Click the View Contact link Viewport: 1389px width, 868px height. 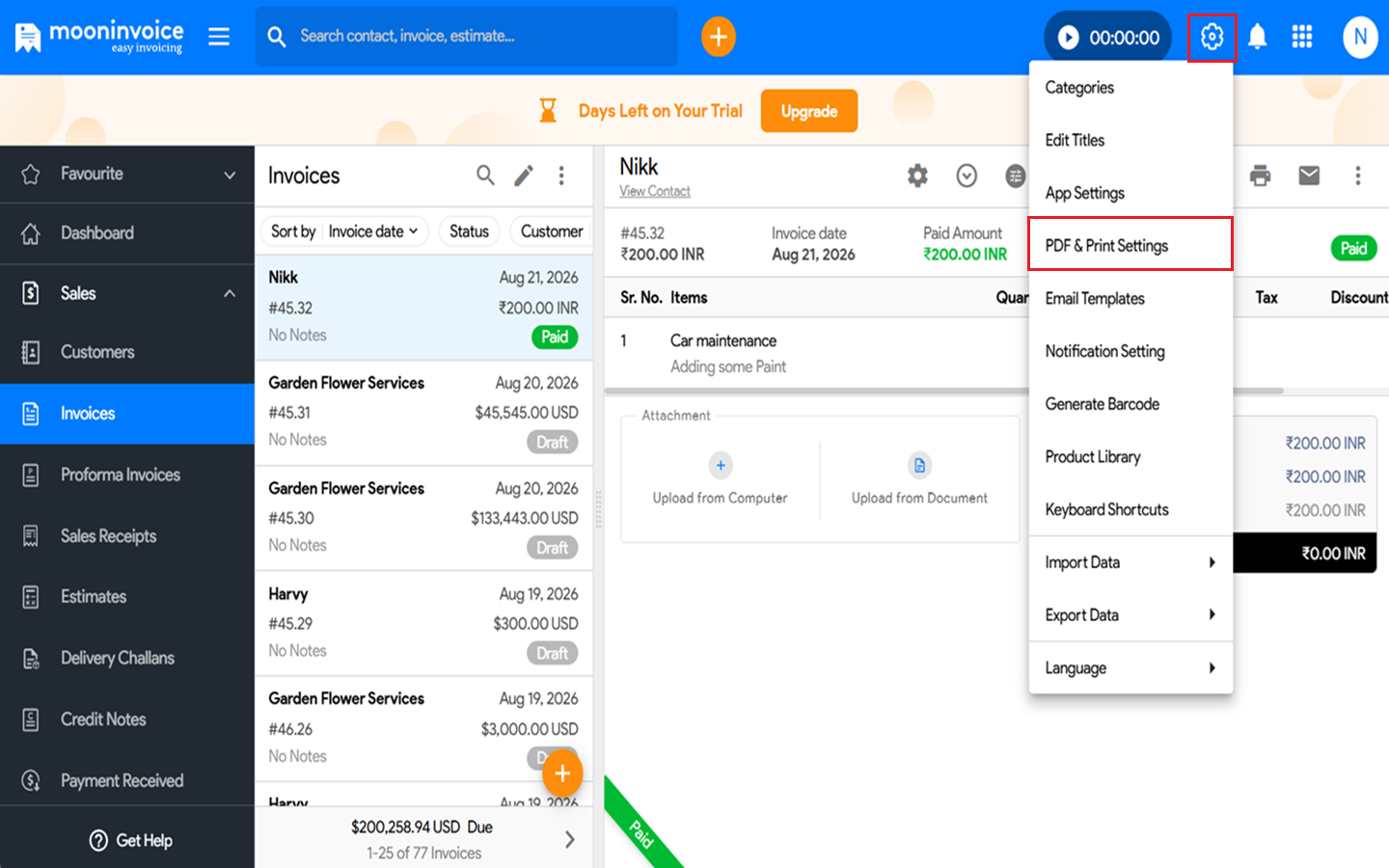click(655, 192)
